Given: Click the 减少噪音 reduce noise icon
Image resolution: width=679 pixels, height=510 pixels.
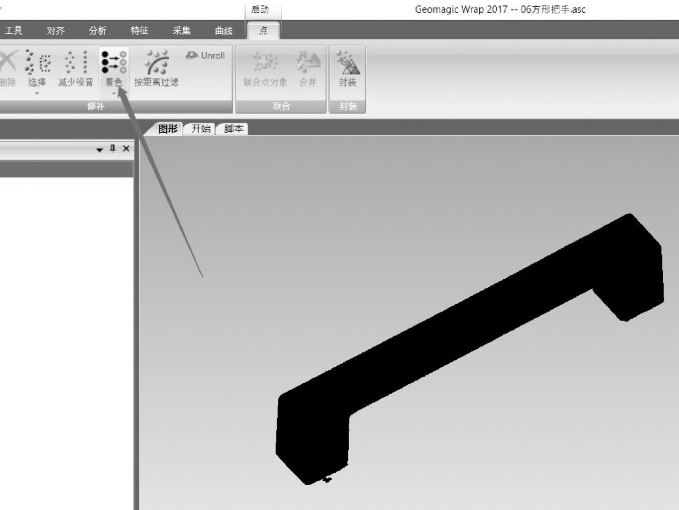Looking at the screenshot, I should click(x=76, y=68).
